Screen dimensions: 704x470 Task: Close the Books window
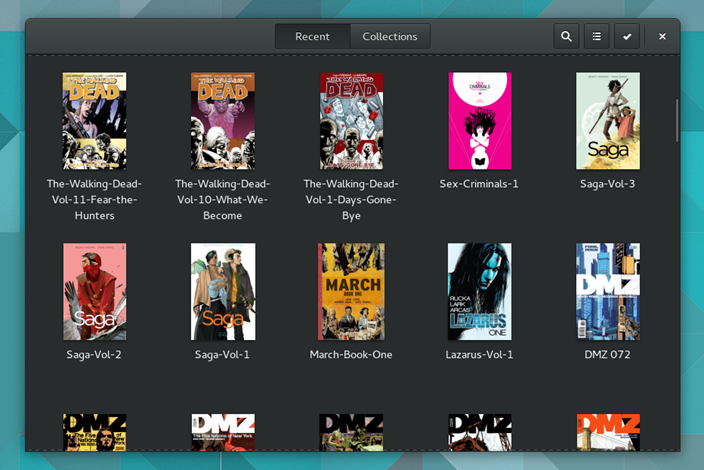(662, 36)
